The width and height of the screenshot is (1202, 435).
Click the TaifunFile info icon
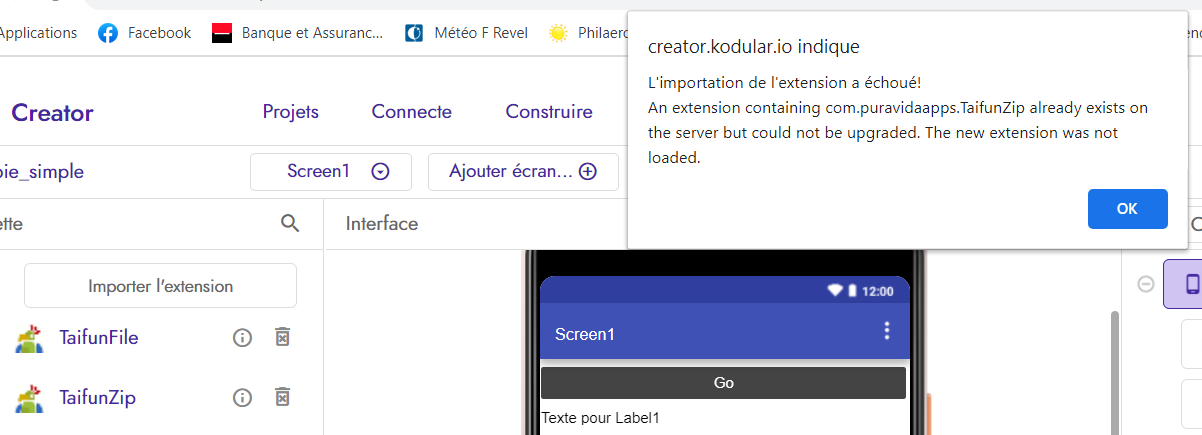(242, 338)
